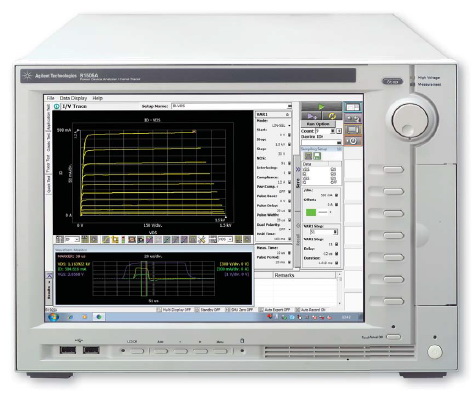Toggle the Multi Display OFF checkbox
This screenshot has height=395, width=476.
[159, 310]
